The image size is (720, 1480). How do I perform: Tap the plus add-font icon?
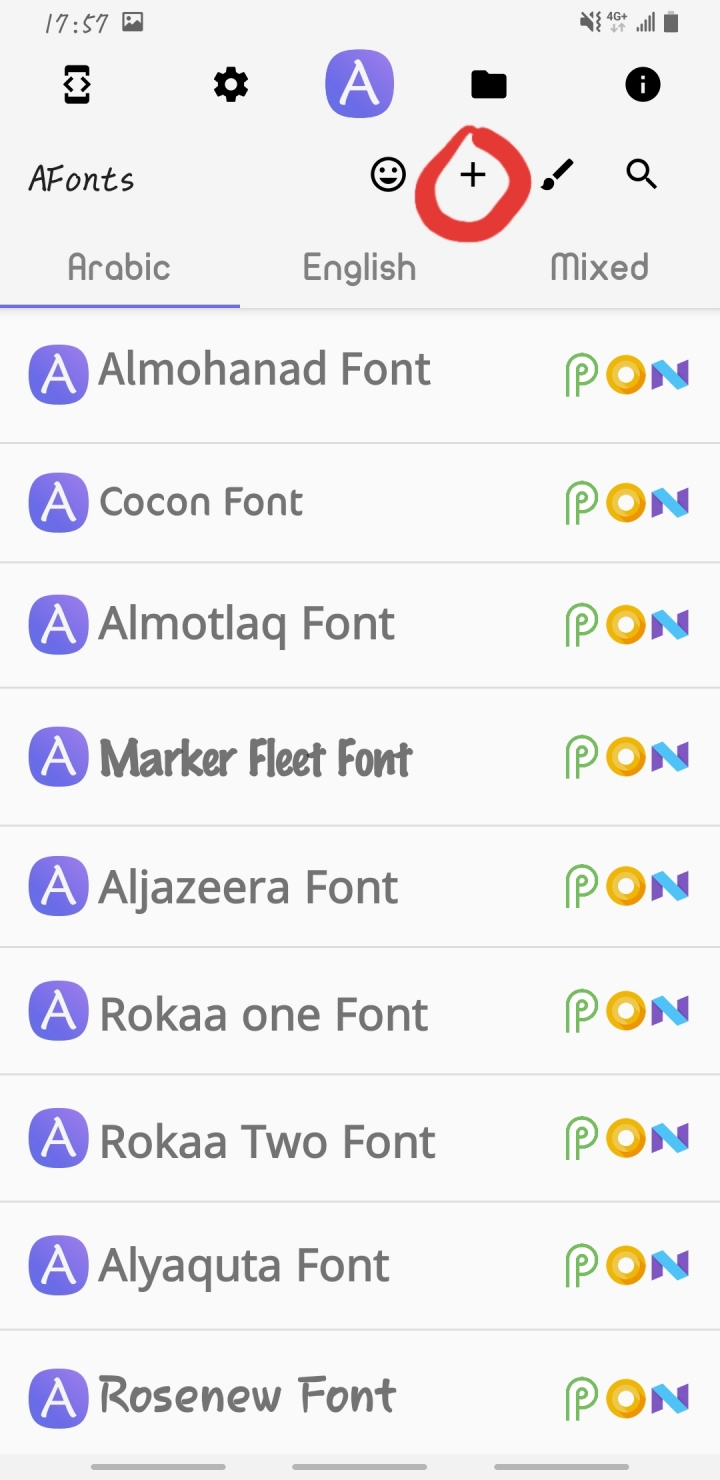click(472, 175)
